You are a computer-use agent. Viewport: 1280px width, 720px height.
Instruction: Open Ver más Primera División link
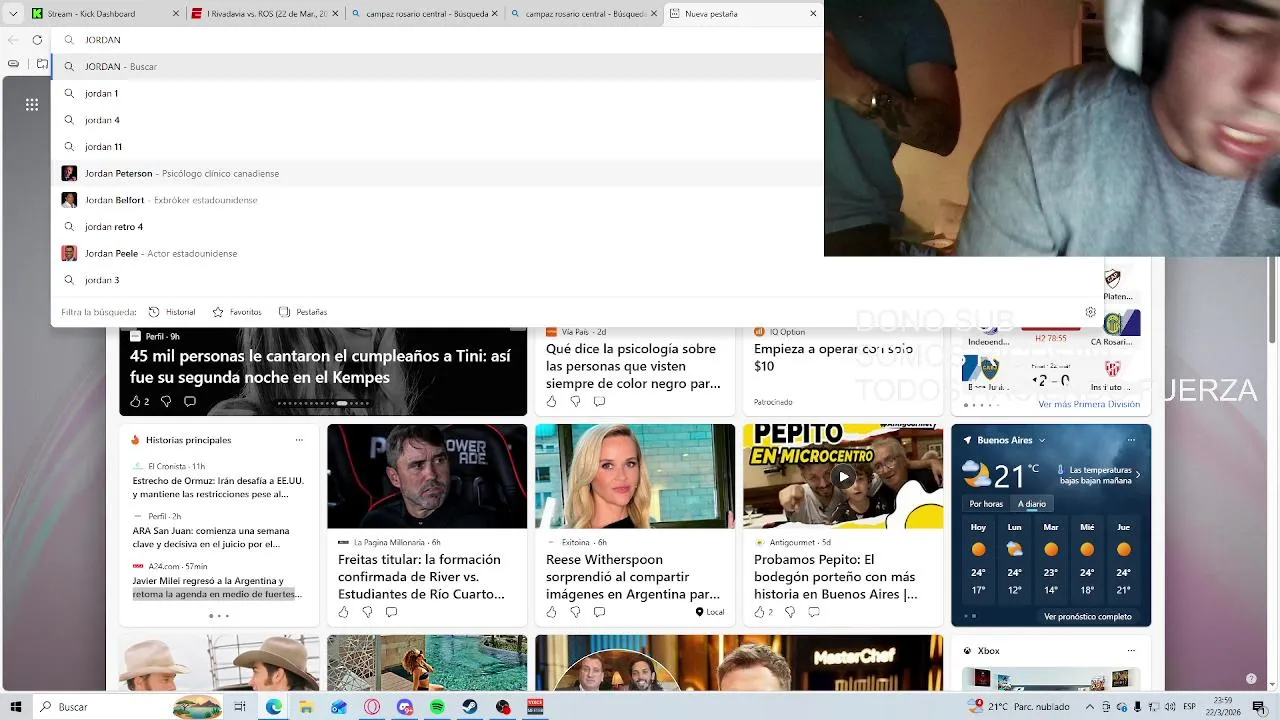(x=1089, y=404)
